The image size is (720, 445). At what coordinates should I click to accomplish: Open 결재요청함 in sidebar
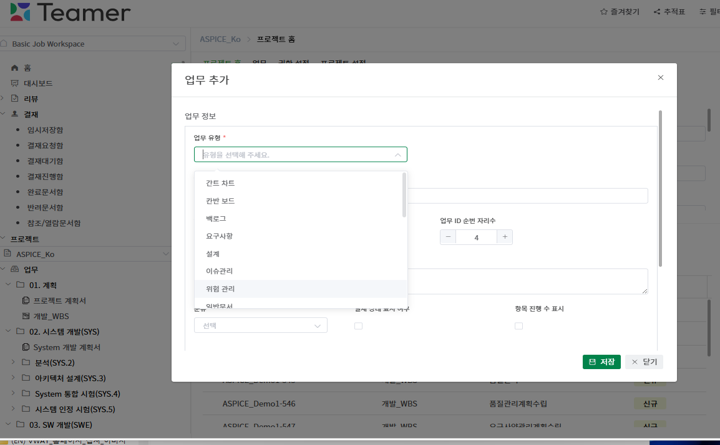point(45,146)
